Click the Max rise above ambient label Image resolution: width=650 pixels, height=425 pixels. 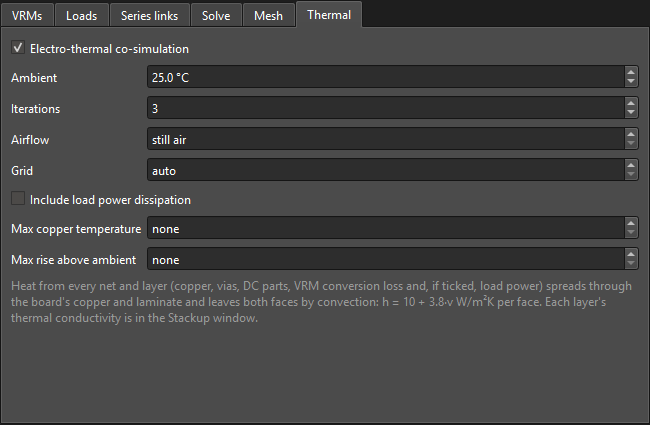click(74, 260)
